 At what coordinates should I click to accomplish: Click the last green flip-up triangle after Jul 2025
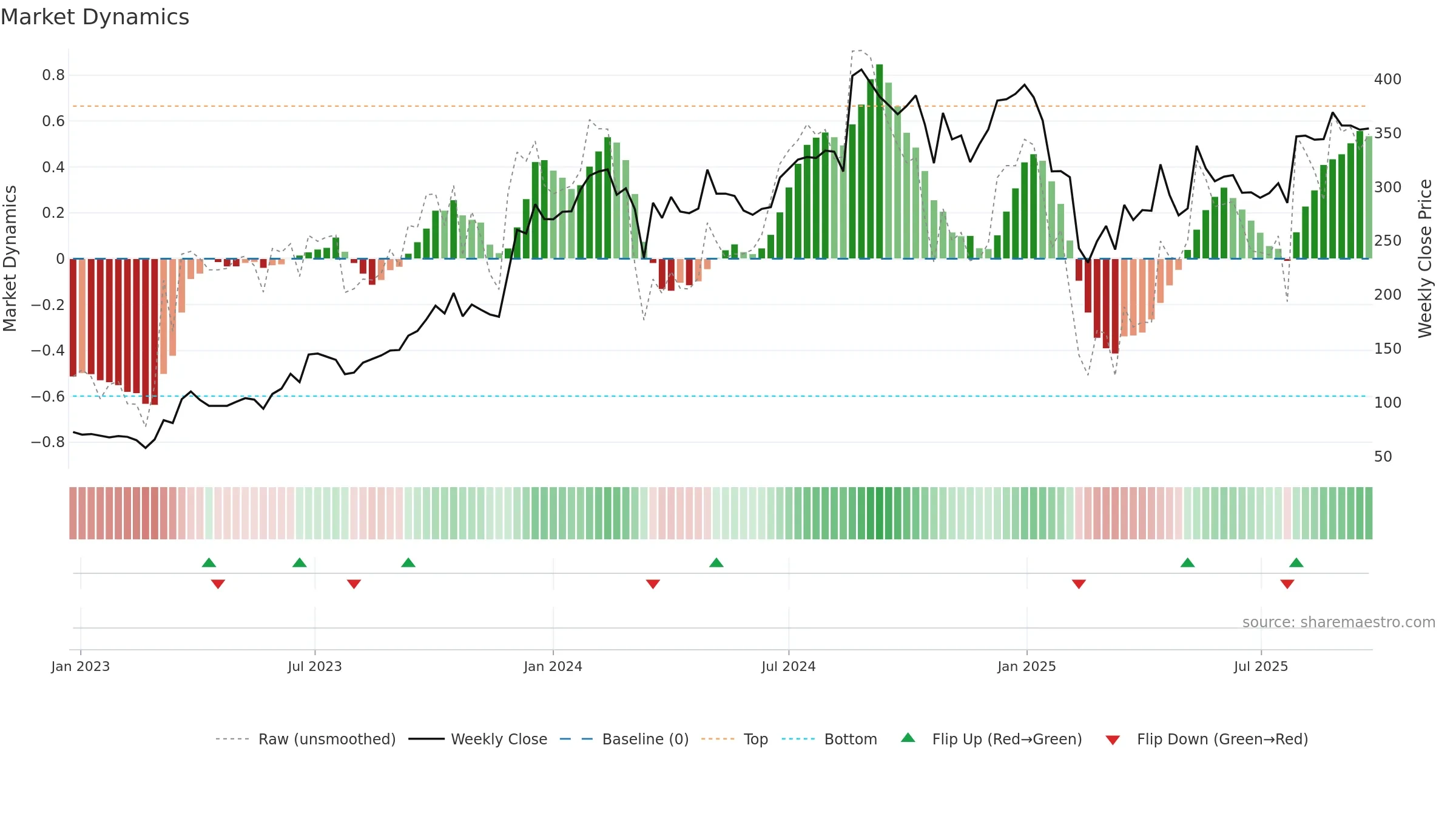click(x=1296, y=562)
